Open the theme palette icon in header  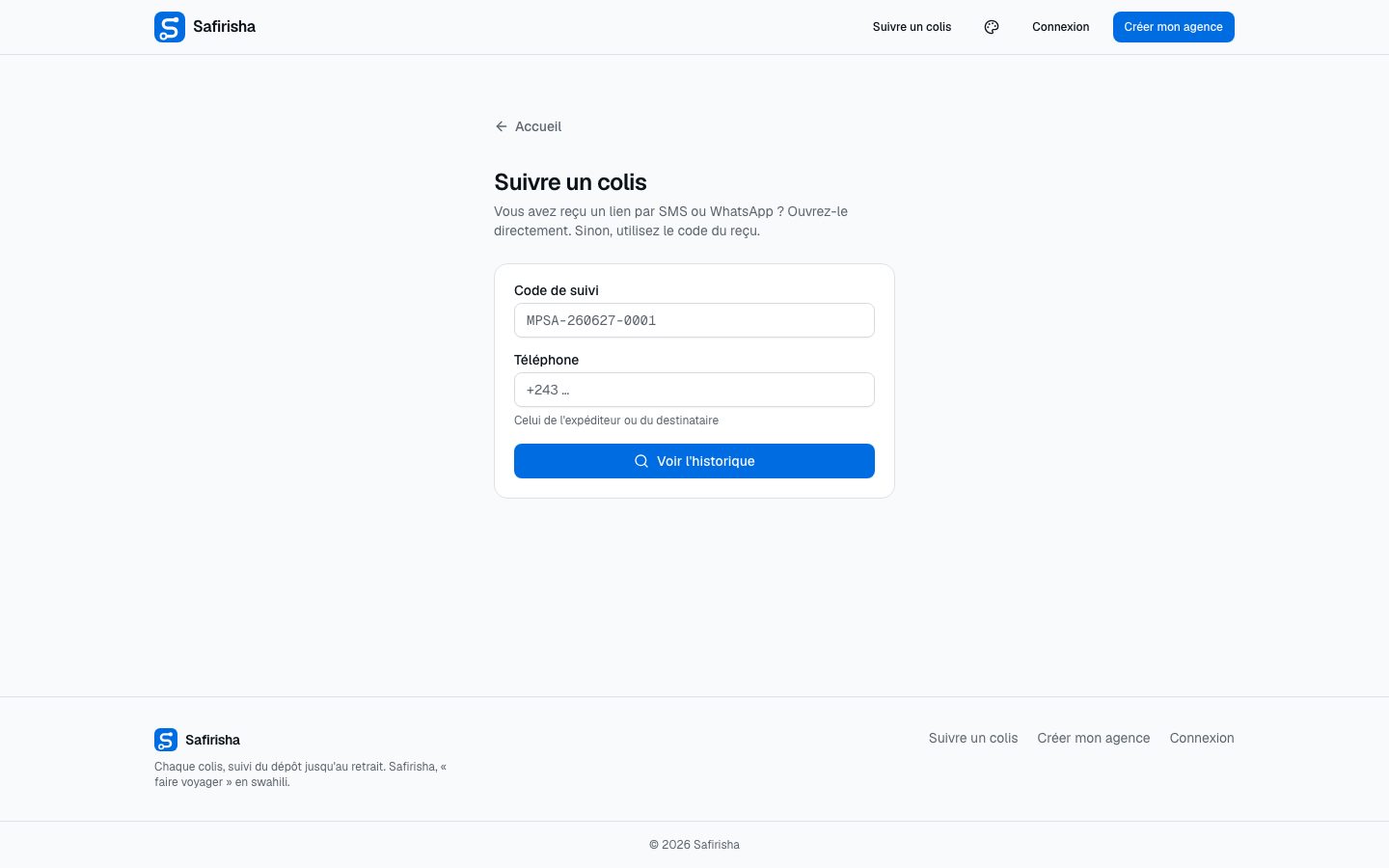click(992, 27)
